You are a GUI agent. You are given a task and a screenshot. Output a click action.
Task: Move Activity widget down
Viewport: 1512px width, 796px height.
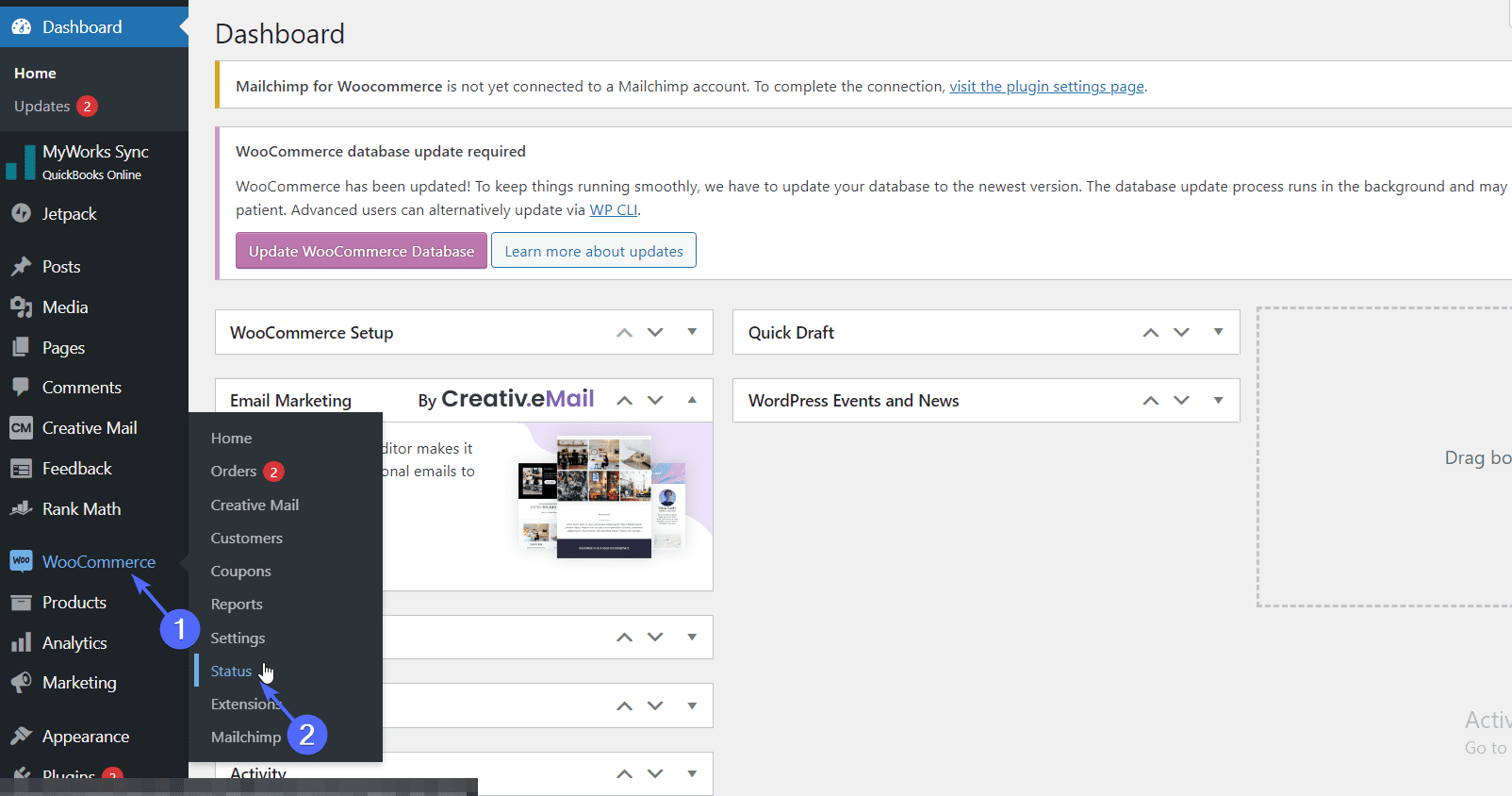655,774
